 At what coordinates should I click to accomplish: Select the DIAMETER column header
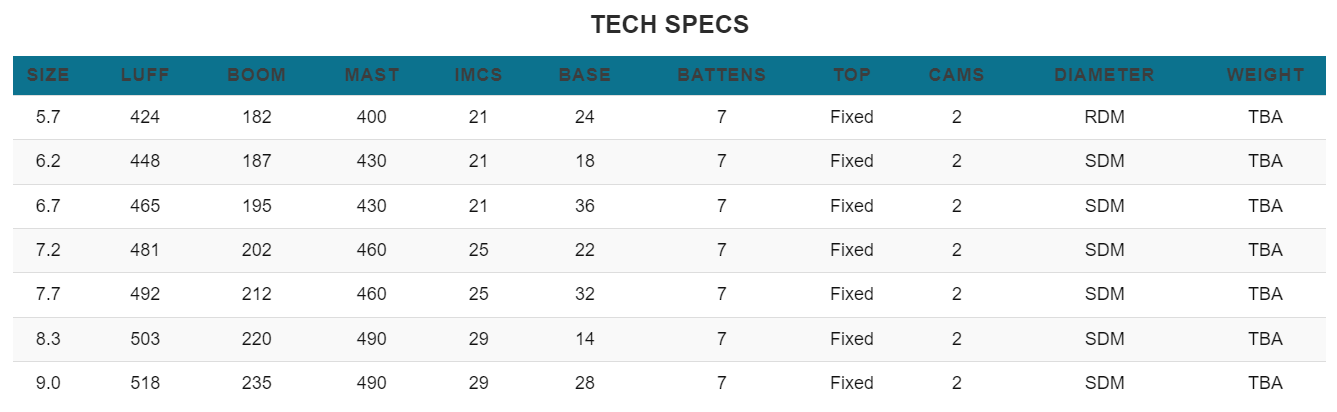pyautogui.click(x=1104, y=75)
